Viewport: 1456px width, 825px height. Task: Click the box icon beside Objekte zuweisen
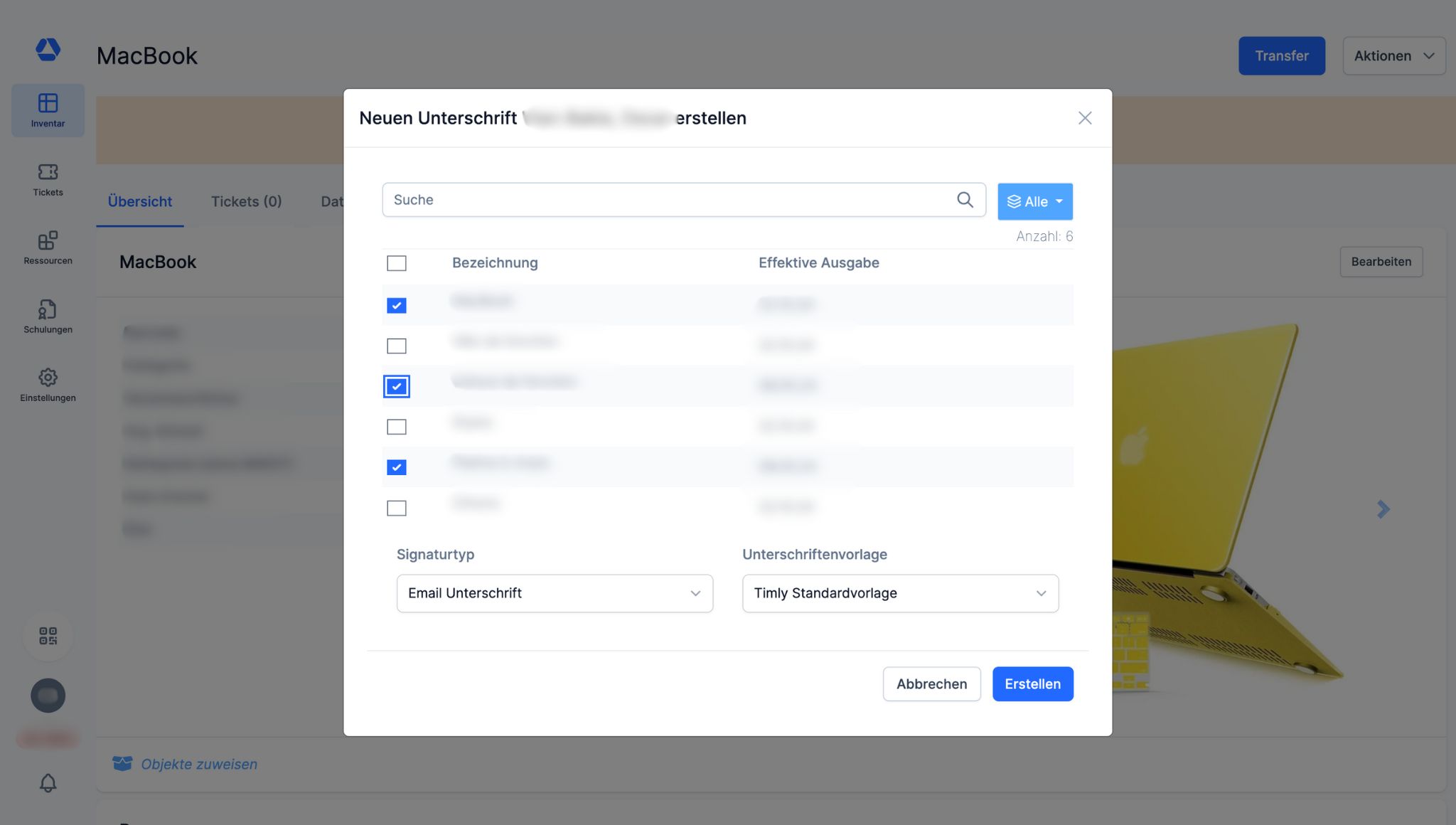click(122, 764)
